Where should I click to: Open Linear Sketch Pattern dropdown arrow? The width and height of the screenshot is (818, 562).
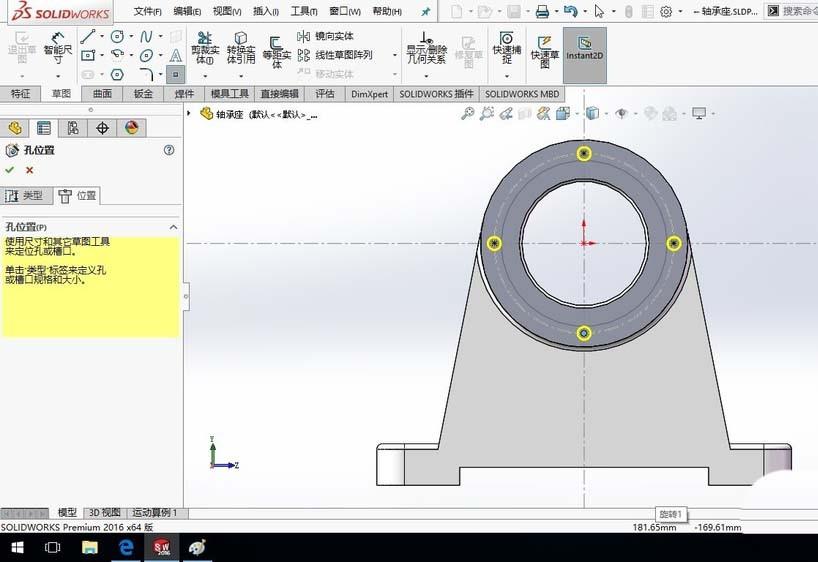click(x=395, y=55)
